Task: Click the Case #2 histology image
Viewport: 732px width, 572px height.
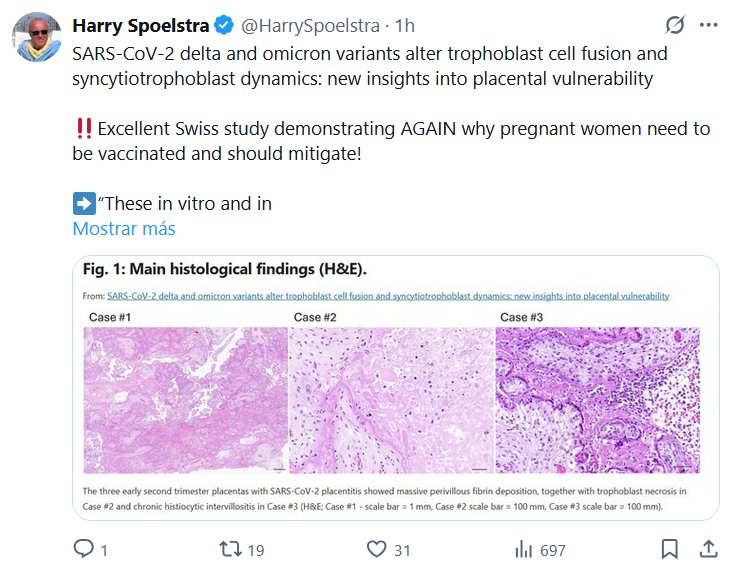Action: pyautogui.click(x=391, y=400)
